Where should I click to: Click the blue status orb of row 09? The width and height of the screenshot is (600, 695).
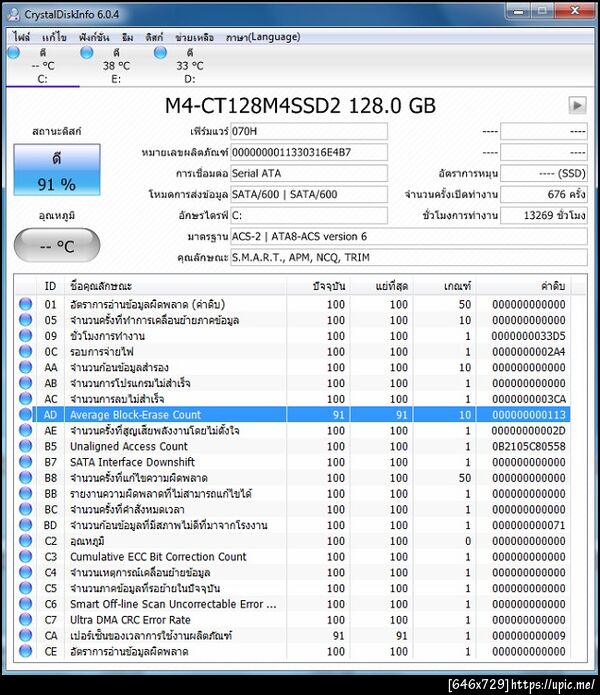pyautogui.click(x=26, y=336)
